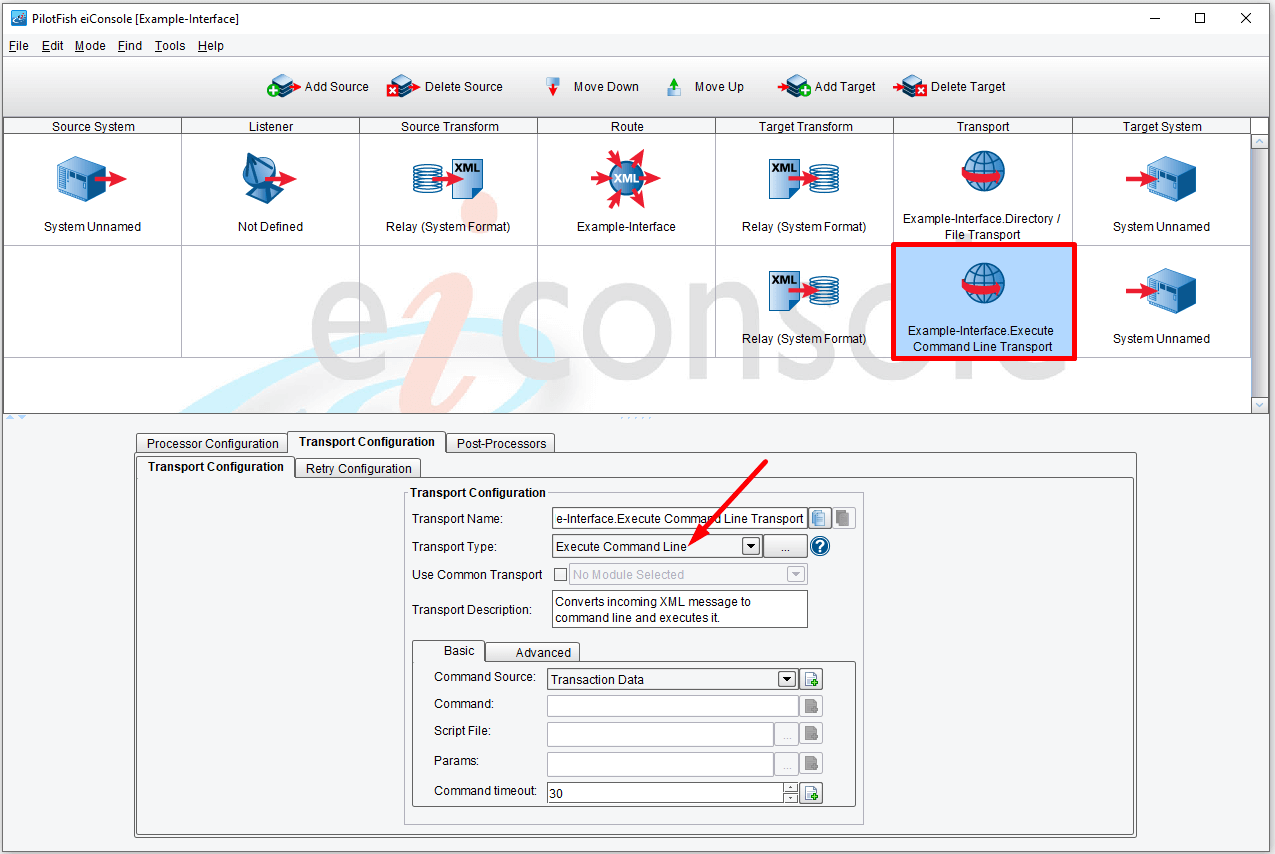Select the Source System icon labeled System Unnamed
This screenshot has width=1275, height=854.
(92, 180)
